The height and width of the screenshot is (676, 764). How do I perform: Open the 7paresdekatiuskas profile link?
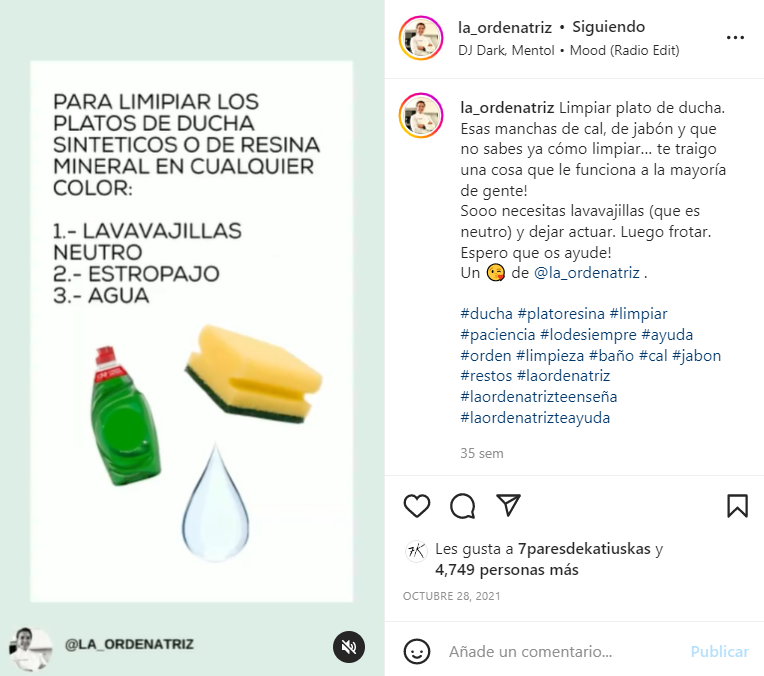click(584, 549)
